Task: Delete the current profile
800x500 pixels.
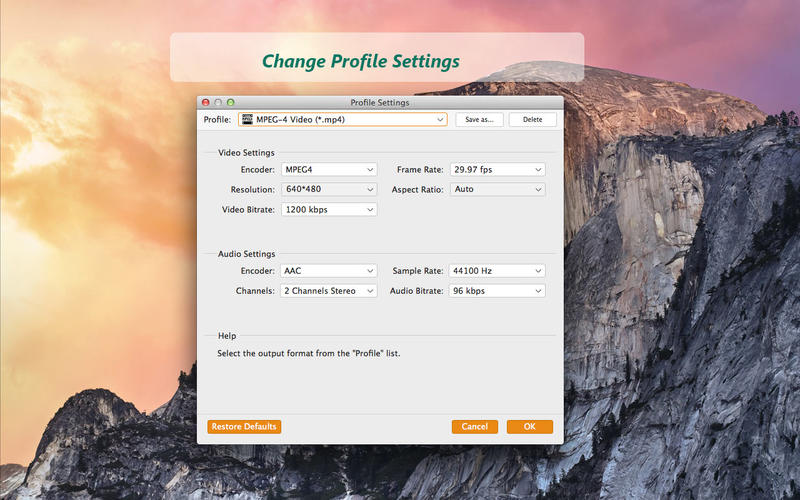Action: tap(532, 119)
